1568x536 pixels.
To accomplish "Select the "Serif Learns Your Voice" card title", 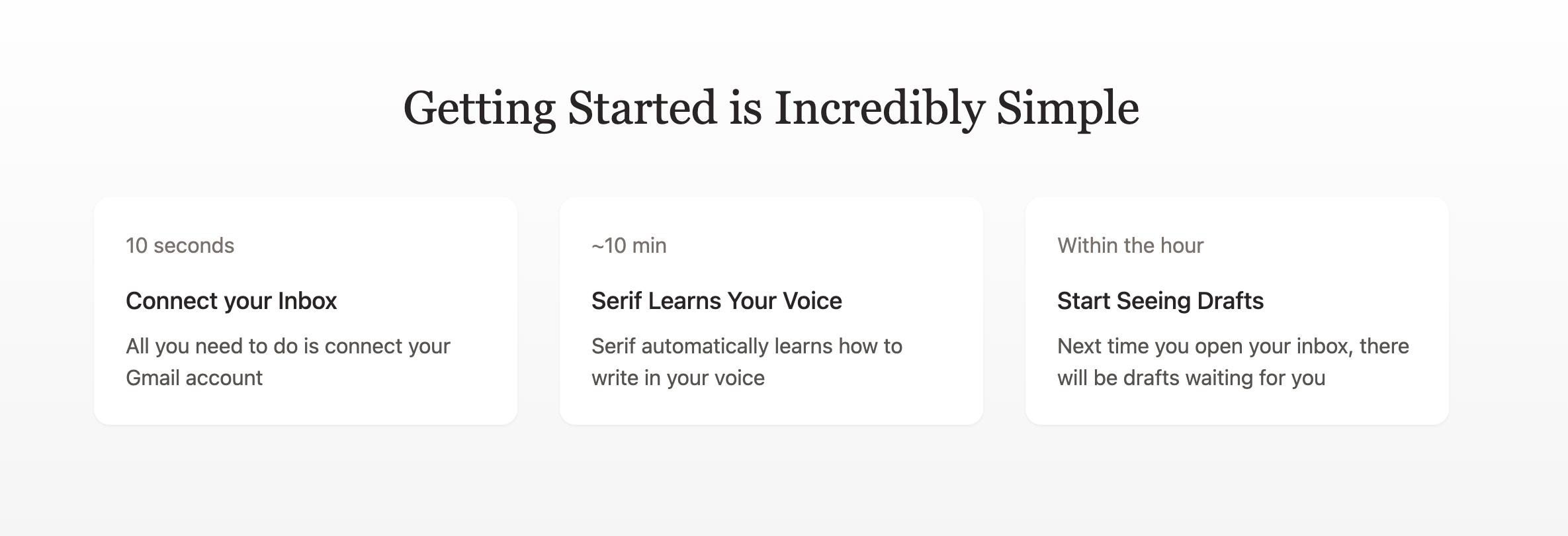I will click(x=717, y=301).
